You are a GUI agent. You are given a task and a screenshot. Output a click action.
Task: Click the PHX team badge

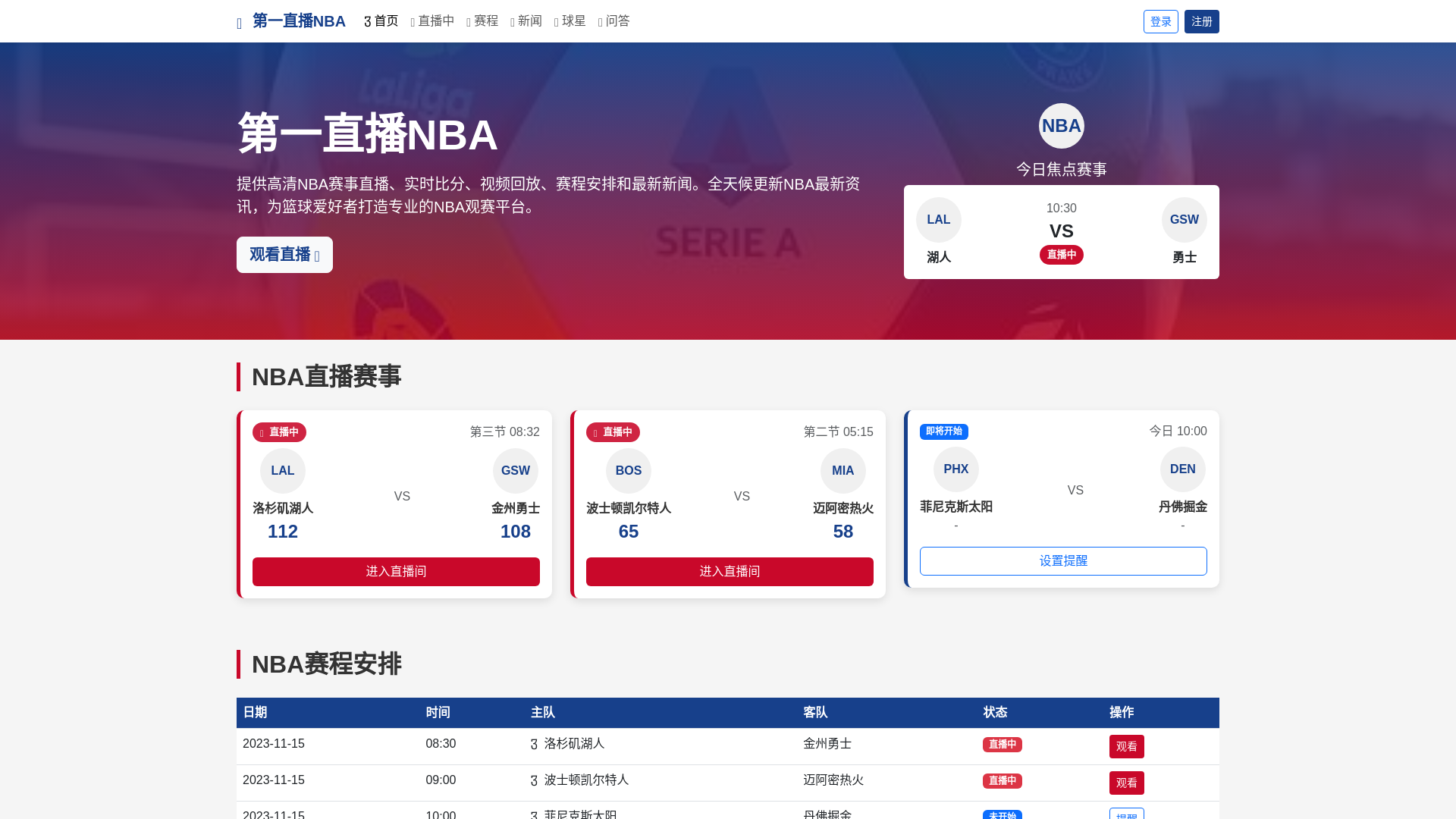(956, 469)
